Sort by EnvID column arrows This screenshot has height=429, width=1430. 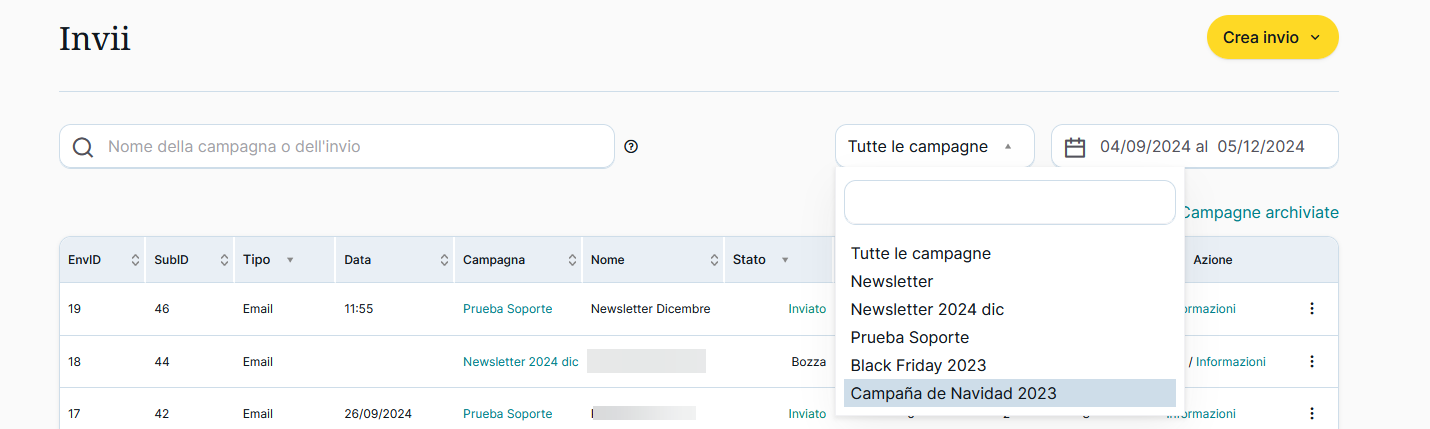click(x=135, y=260)
